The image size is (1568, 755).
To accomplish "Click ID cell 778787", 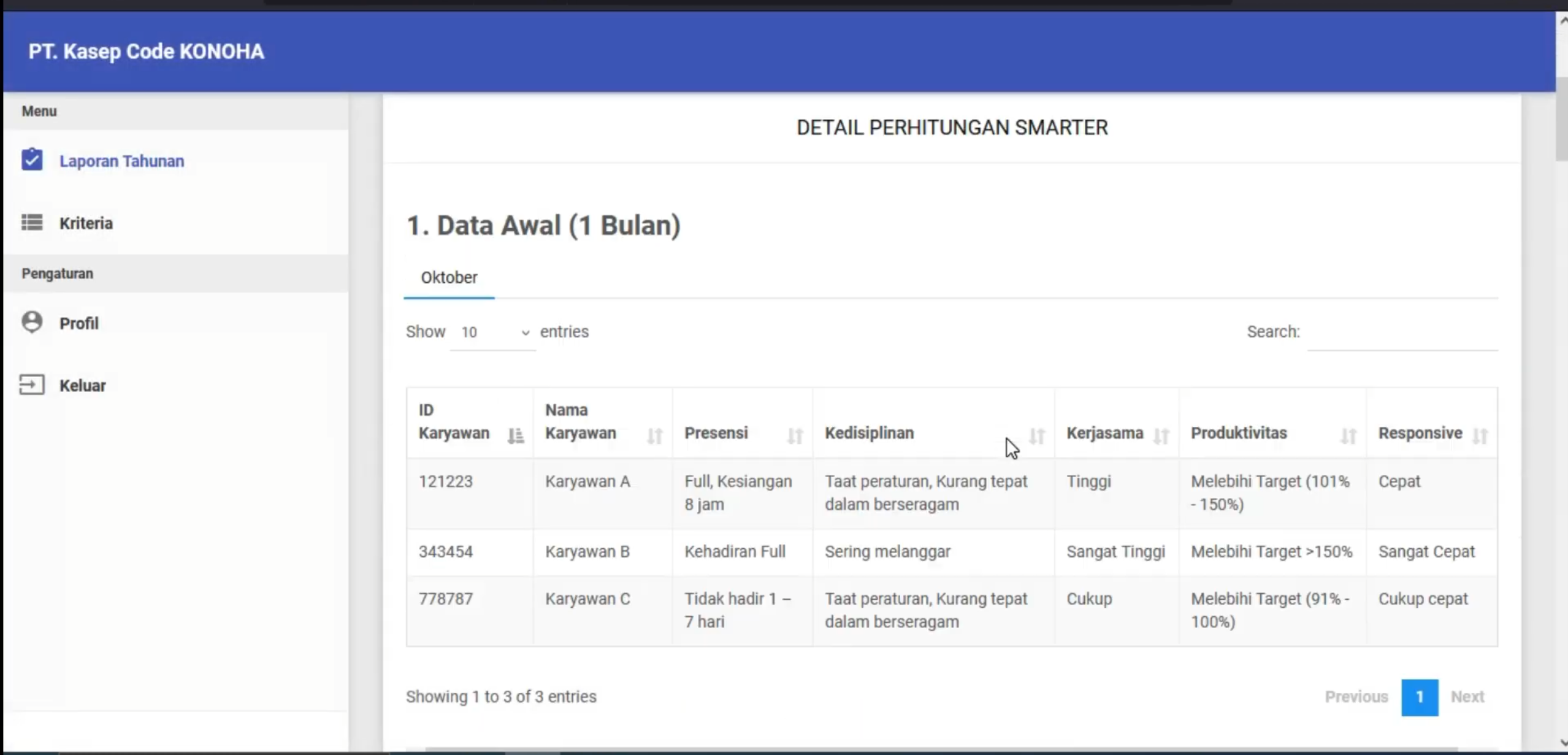I will click(x=470, y=610).
